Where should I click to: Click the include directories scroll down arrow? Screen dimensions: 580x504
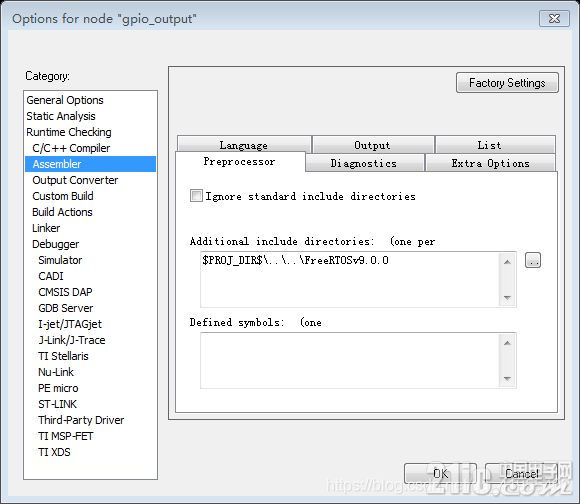pos(508,298)
